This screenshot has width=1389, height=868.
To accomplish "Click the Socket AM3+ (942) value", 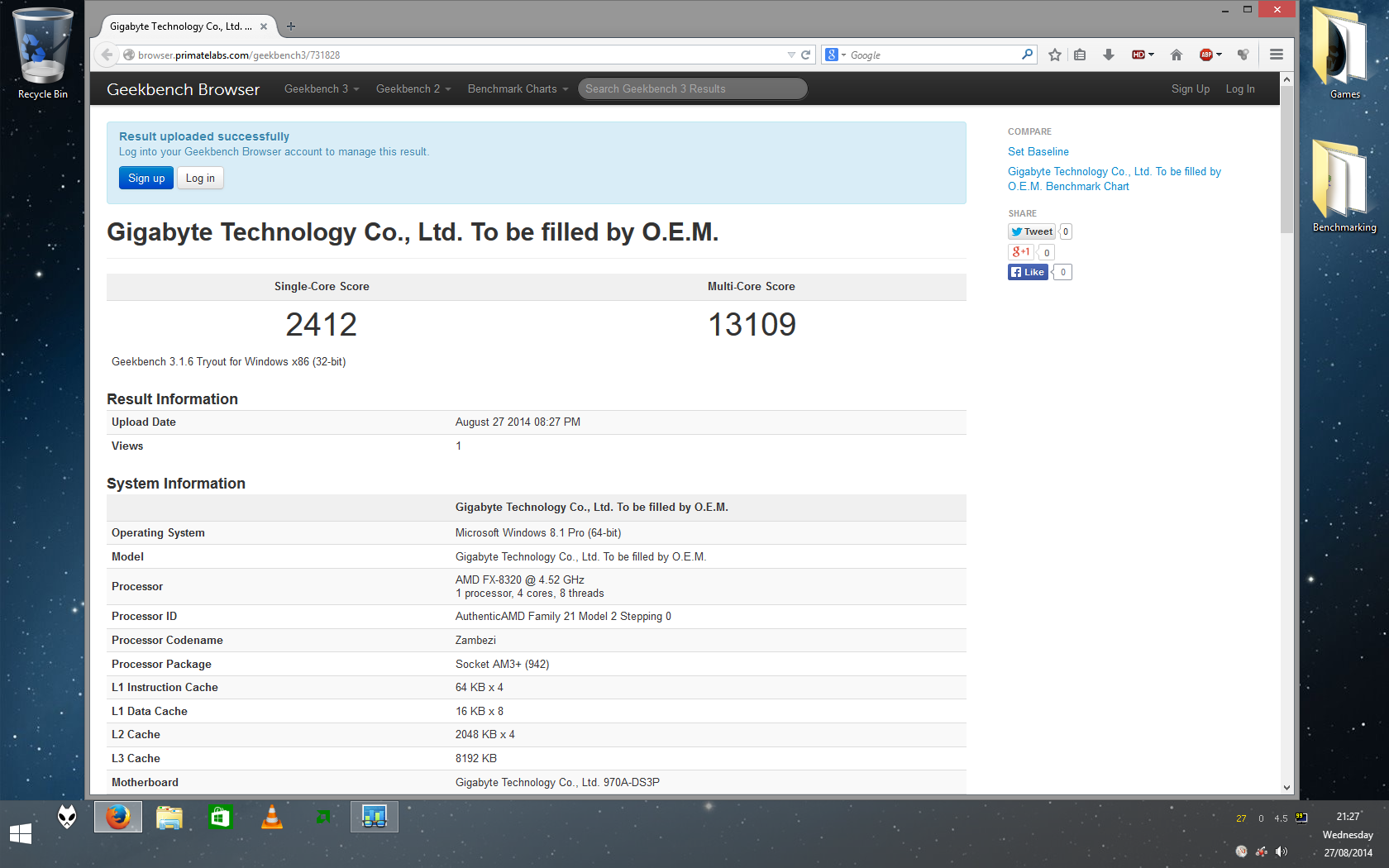I will click(x=502, y=664).
